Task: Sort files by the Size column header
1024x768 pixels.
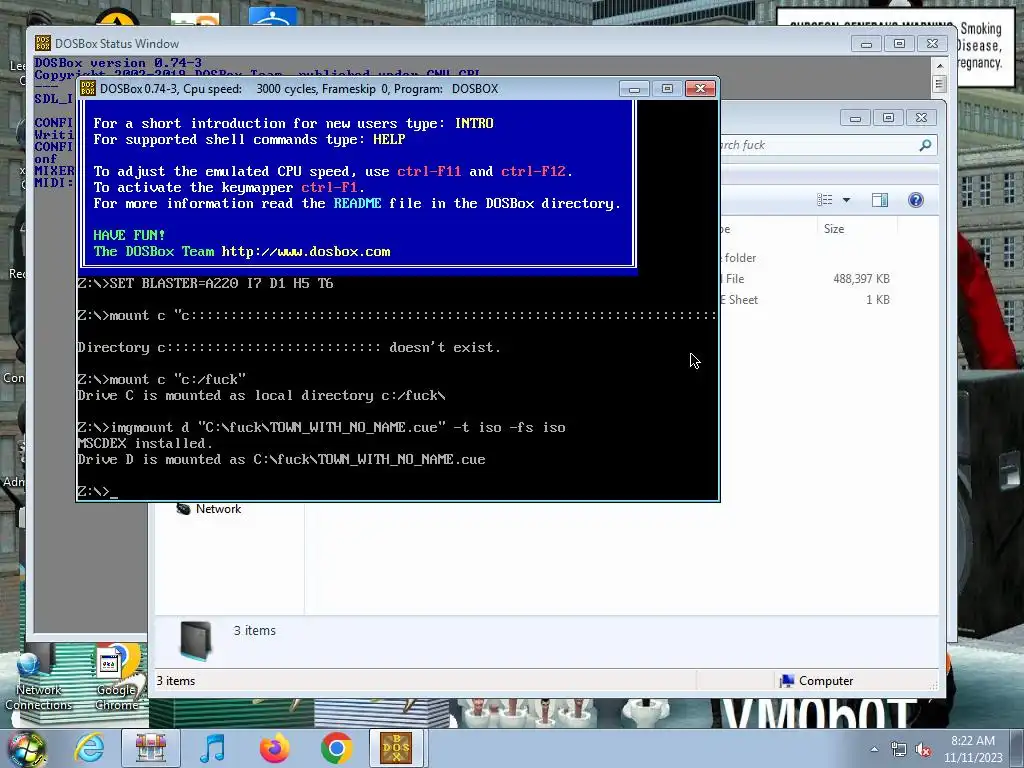Action: [x=856, y=229]
